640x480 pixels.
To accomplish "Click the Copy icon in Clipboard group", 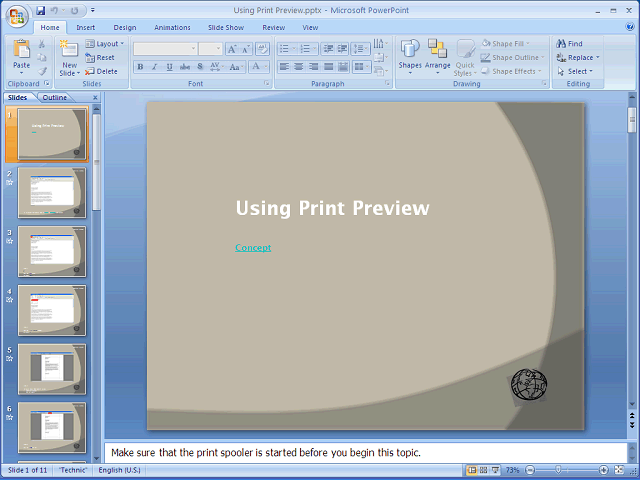I will point(42,58).
